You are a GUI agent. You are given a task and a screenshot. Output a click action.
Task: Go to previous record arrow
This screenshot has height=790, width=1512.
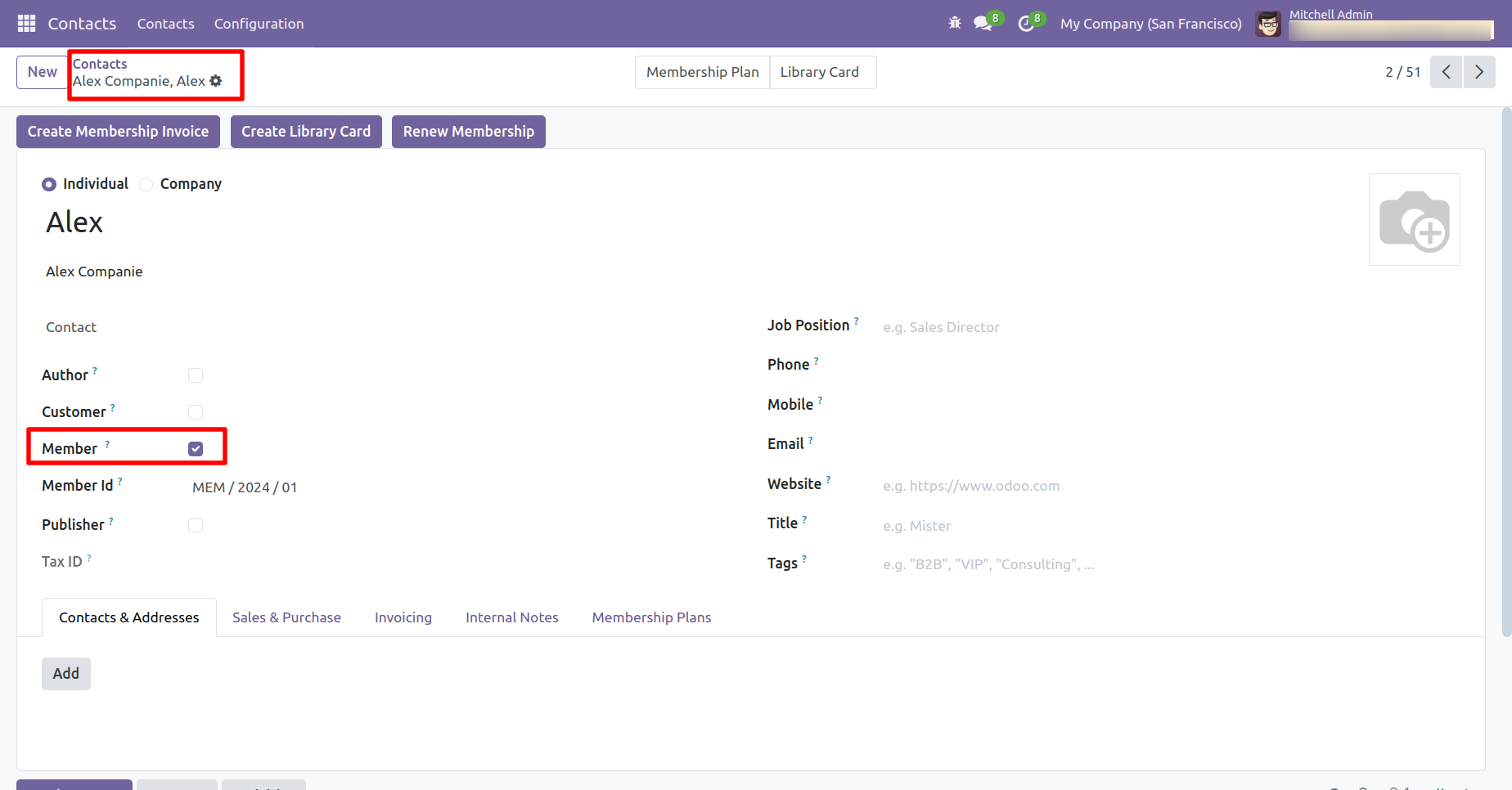pos(1446,72)
